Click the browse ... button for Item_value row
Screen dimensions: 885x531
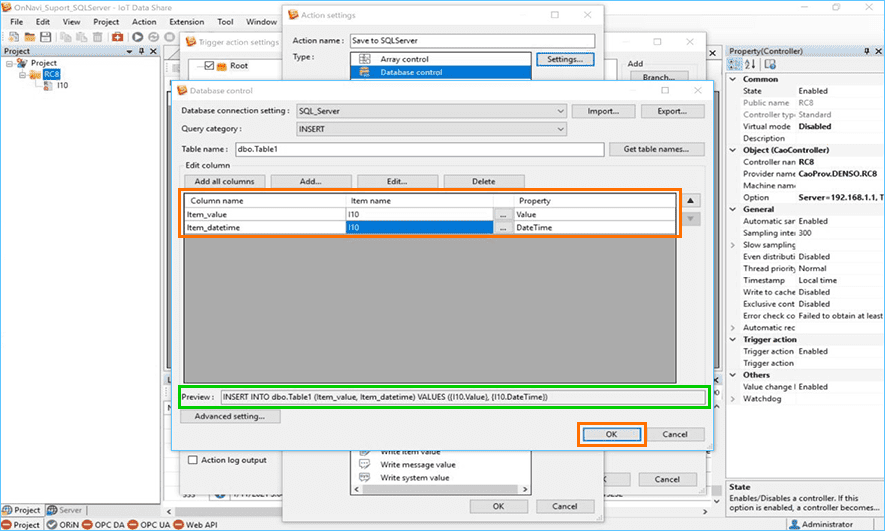(x=502, y=214)
